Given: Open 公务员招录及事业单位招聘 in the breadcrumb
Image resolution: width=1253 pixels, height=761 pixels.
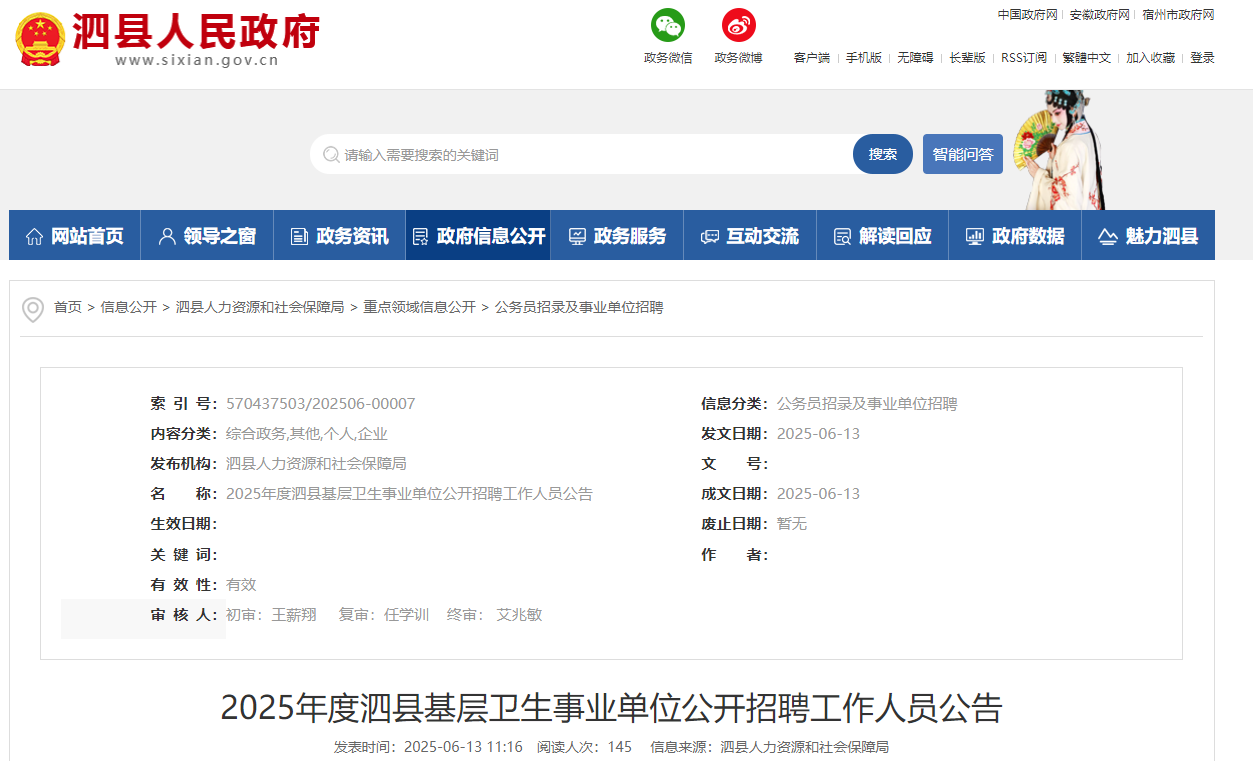Looking at the screenshot, I should pos(579,307).
